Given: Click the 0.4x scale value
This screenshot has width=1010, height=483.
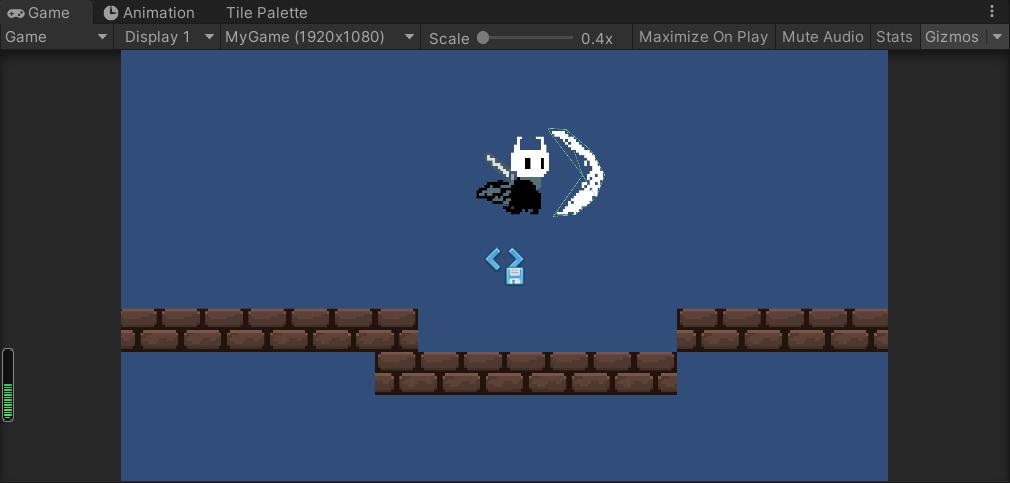Looking at the screenshot, I should [x=596, y=39].
